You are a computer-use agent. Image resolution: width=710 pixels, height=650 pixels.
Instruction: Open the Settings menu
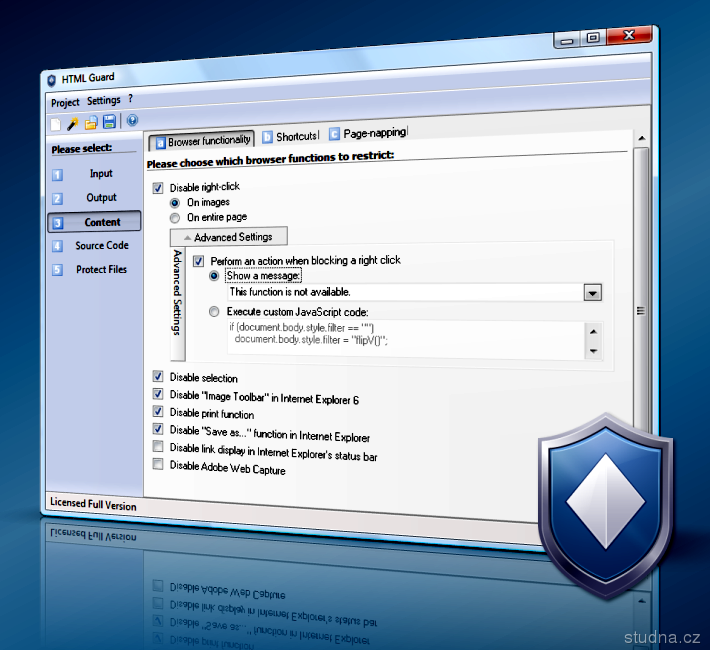point(104,100)
